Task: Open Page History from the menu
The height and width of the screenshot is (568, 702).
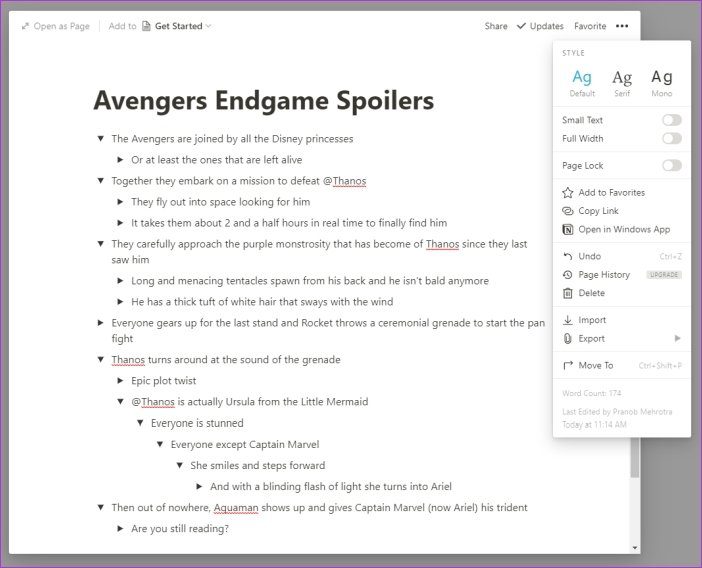Action: 622,275
